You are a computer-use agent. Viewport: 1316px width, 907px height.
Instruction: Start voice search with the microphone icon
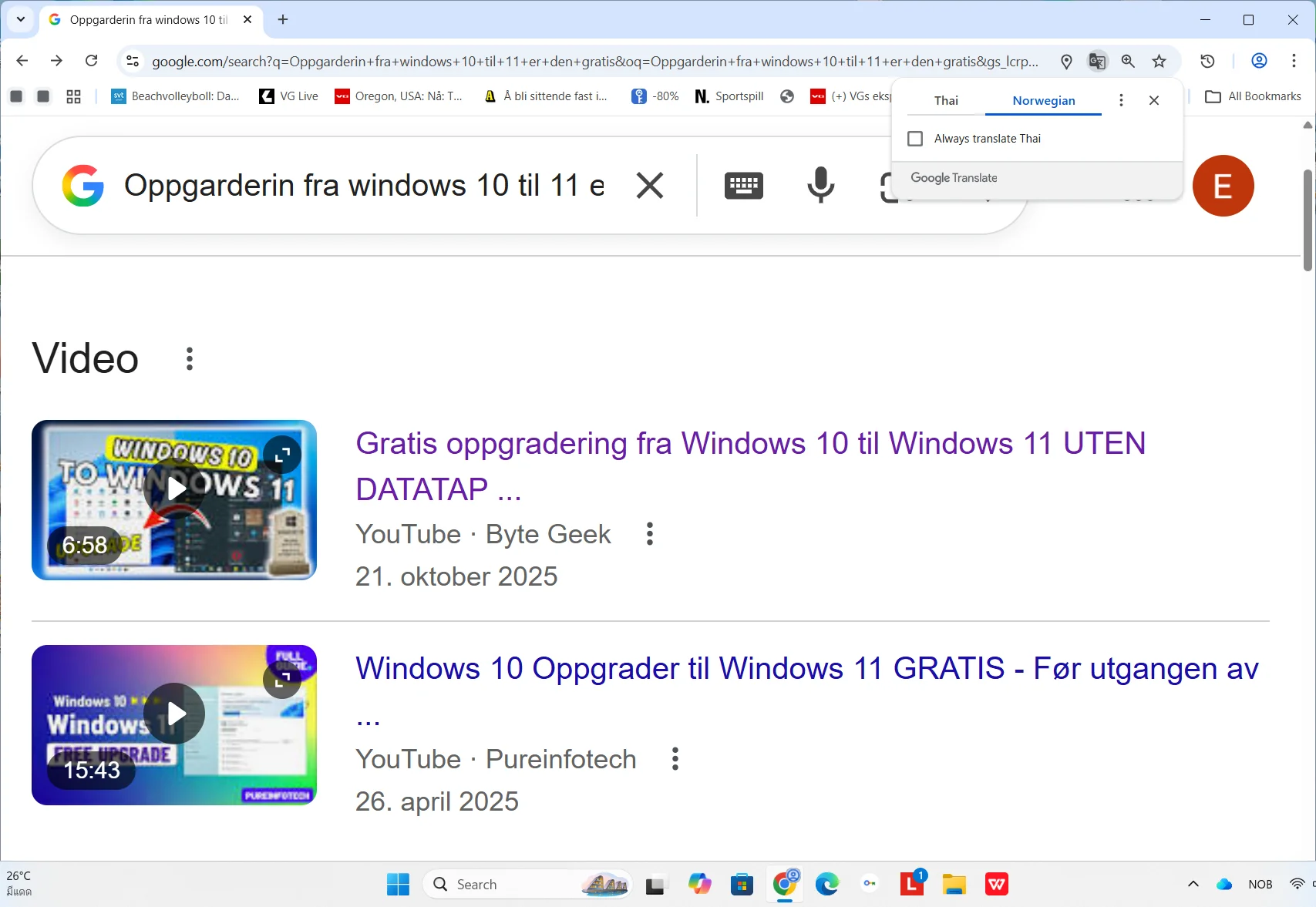[x=820, y=185]
